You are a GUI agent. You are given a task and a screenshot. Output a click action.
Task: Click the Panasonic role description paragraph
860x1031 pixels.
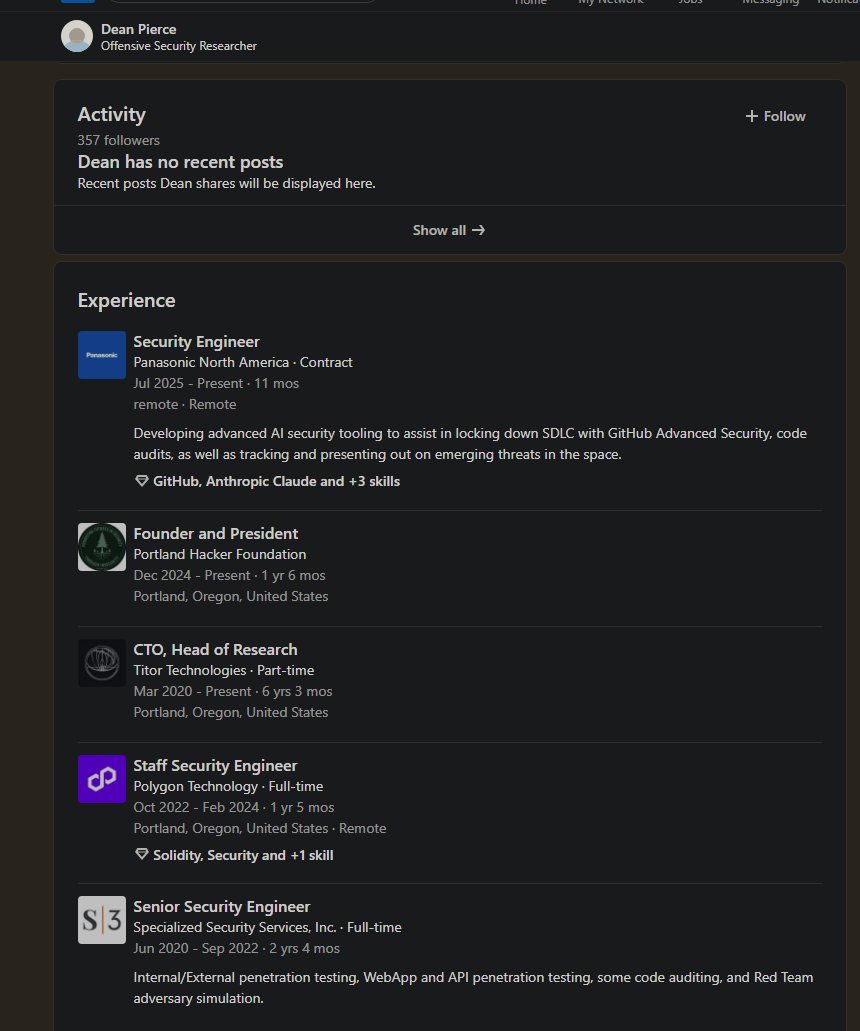(470, 444)
